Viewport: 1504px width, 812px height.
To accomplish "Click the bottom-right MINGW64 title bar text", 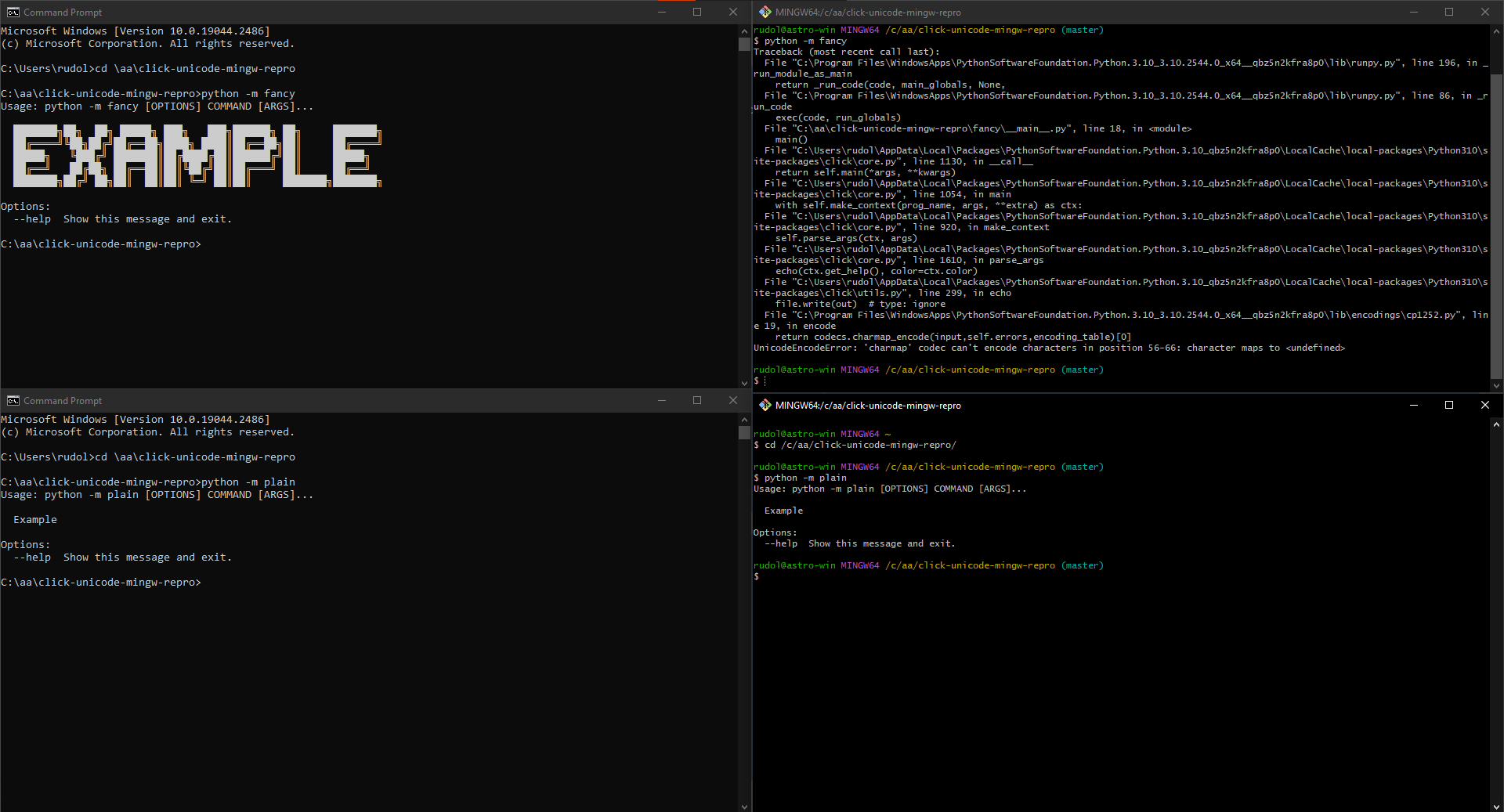I will 868,406.
